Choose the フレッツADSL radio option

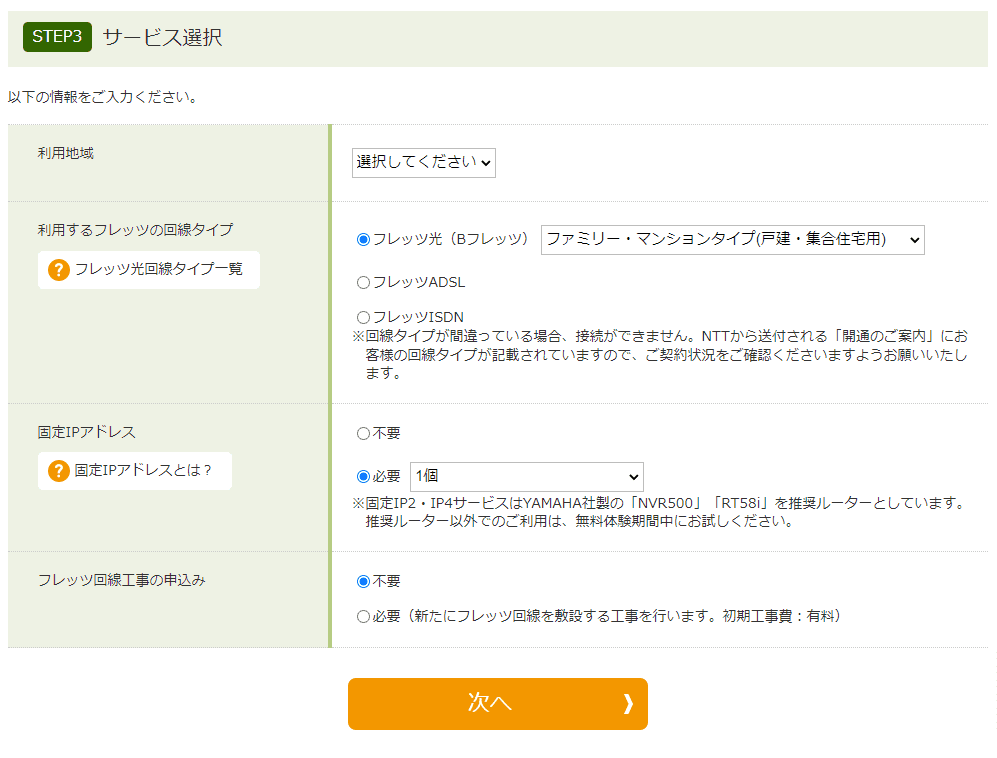click(x=363, y=283)
